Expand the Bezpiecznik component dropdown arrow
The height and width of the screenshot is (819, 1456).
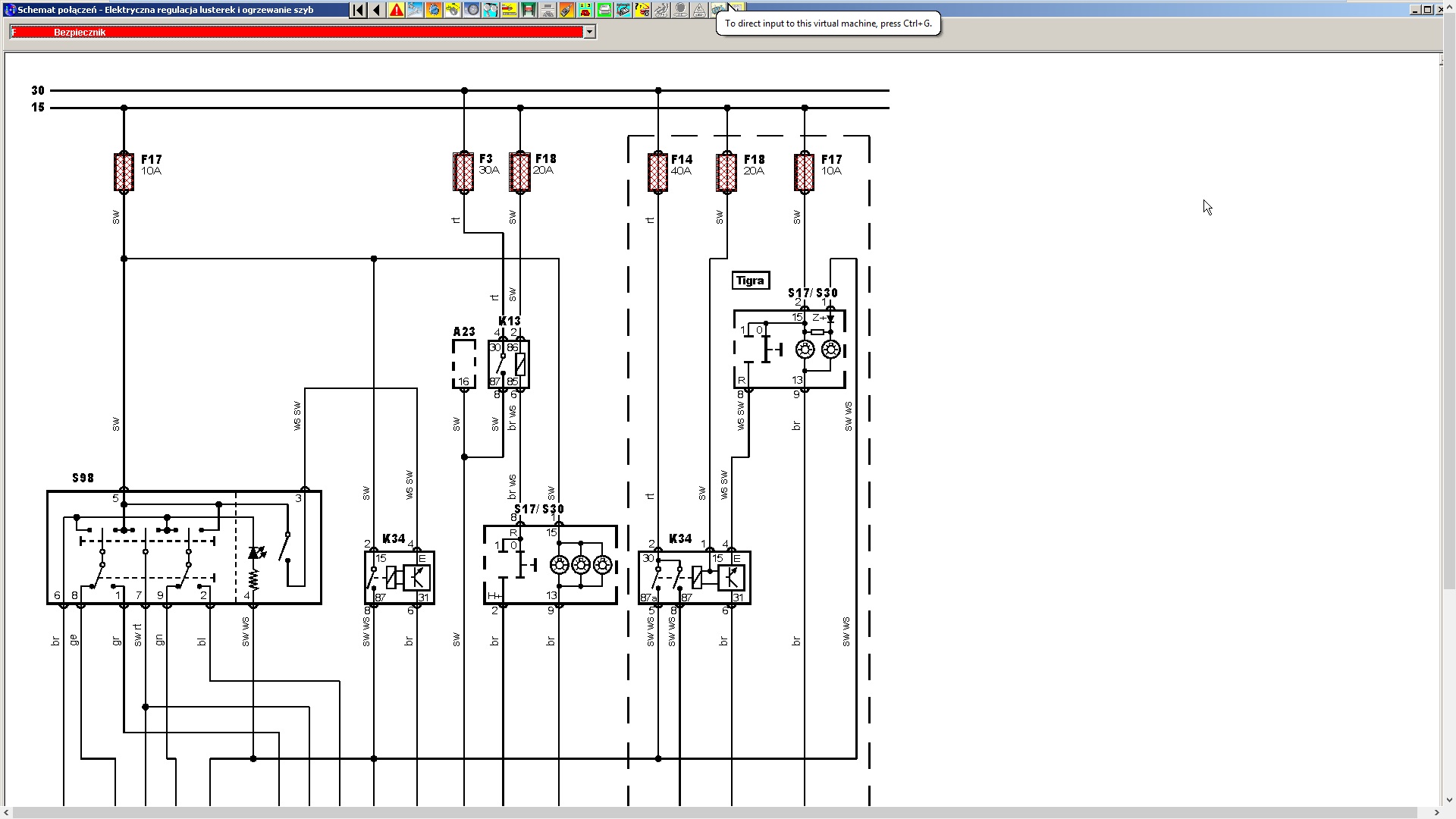point(589,32)
